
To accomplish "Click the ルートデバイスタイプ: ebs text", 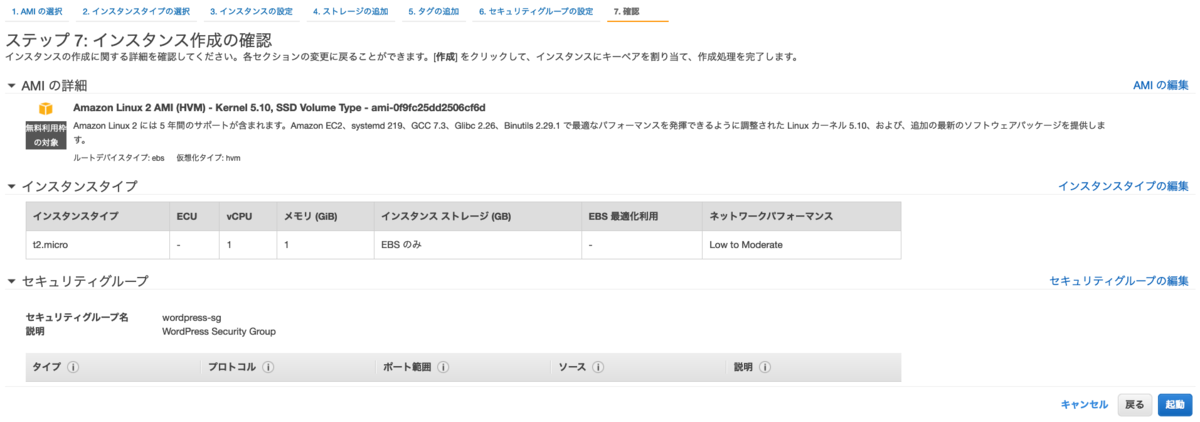I will [x=118, y=158].
